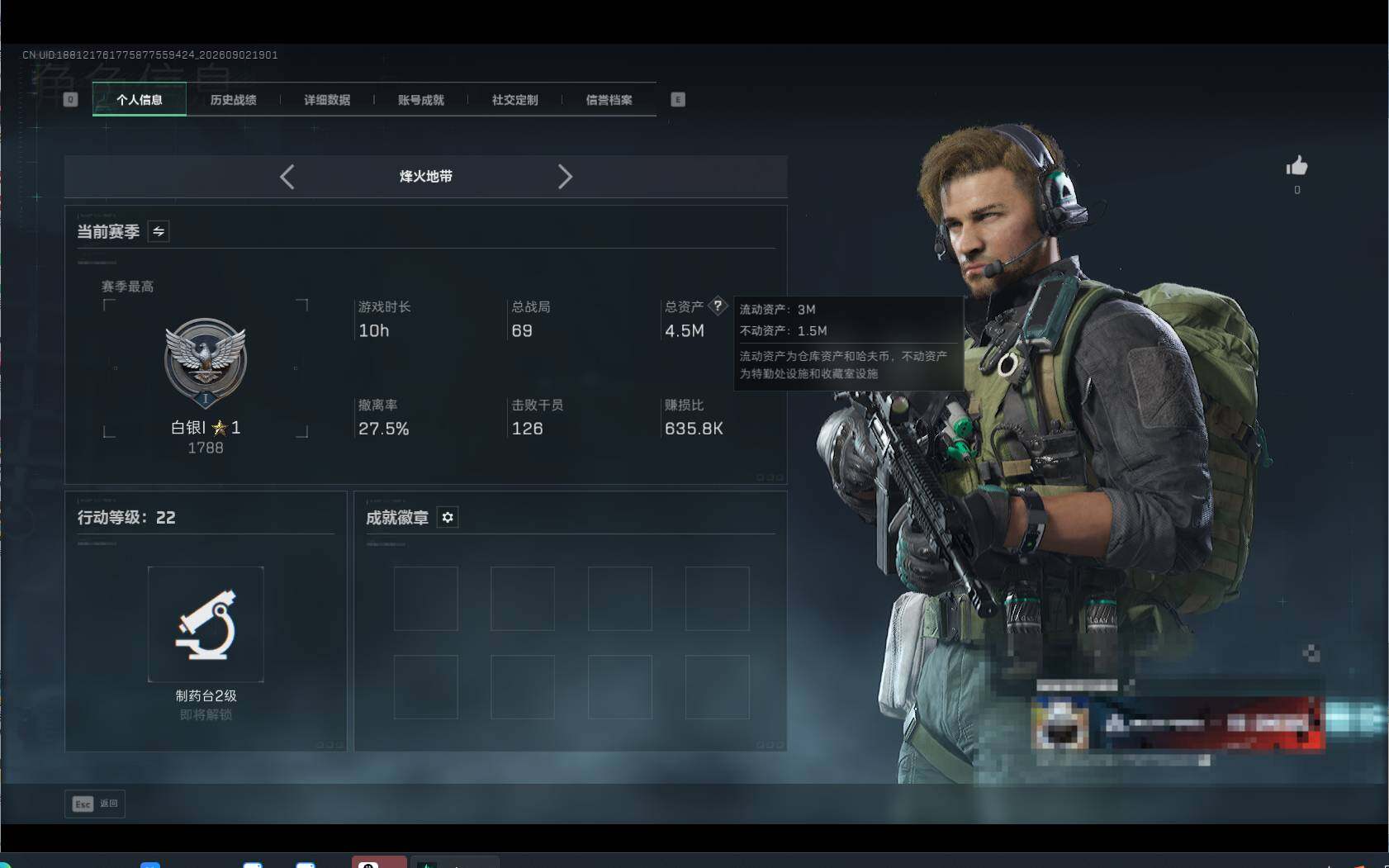Image resolution: width=1389 pixels, height=868 pixels.
Task: Click the 白银I star rank label
Action: coord(206,427)
